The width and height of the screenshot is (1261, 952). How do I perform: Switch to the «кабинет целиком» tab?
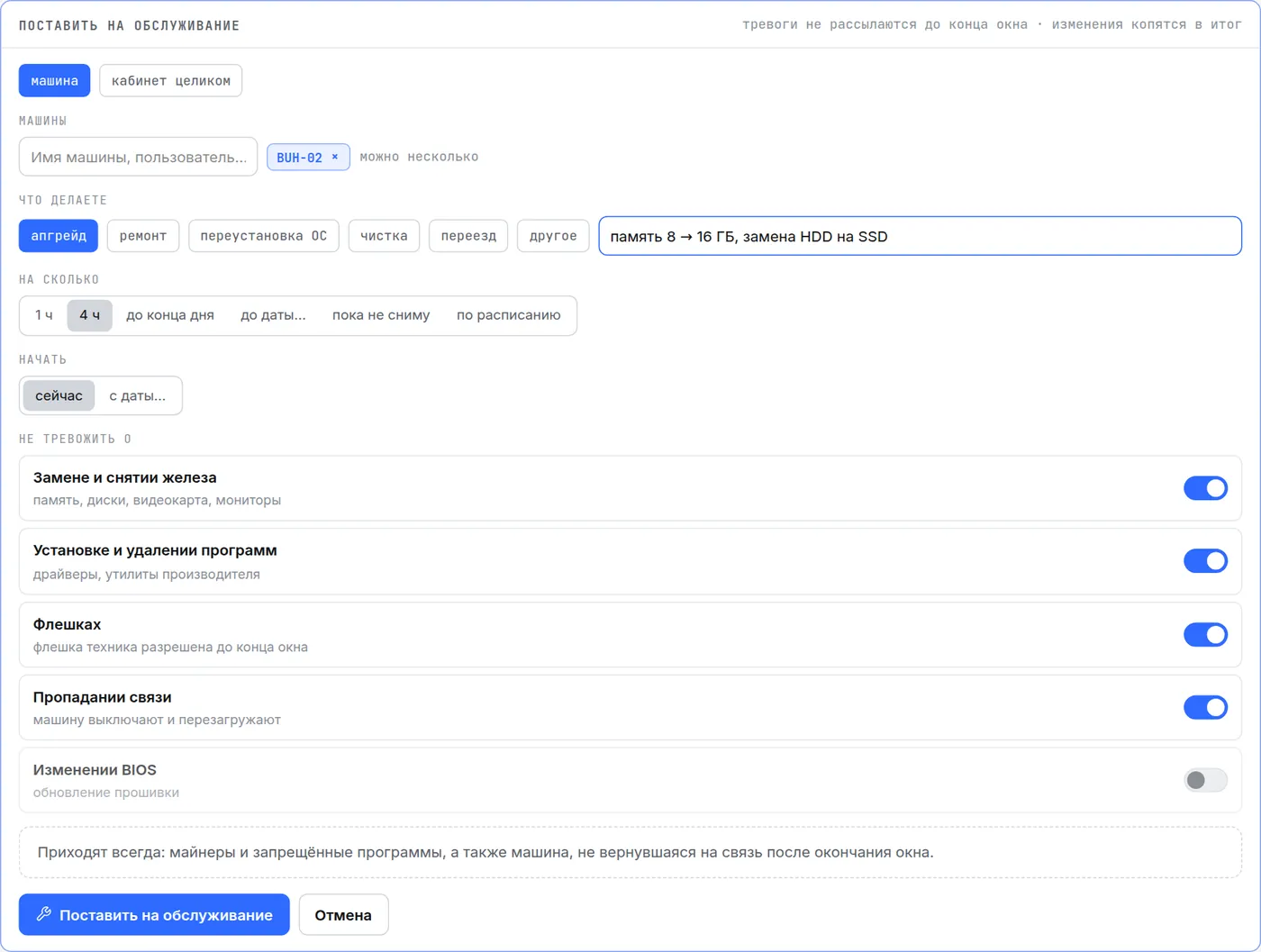(x=171, y=80)
